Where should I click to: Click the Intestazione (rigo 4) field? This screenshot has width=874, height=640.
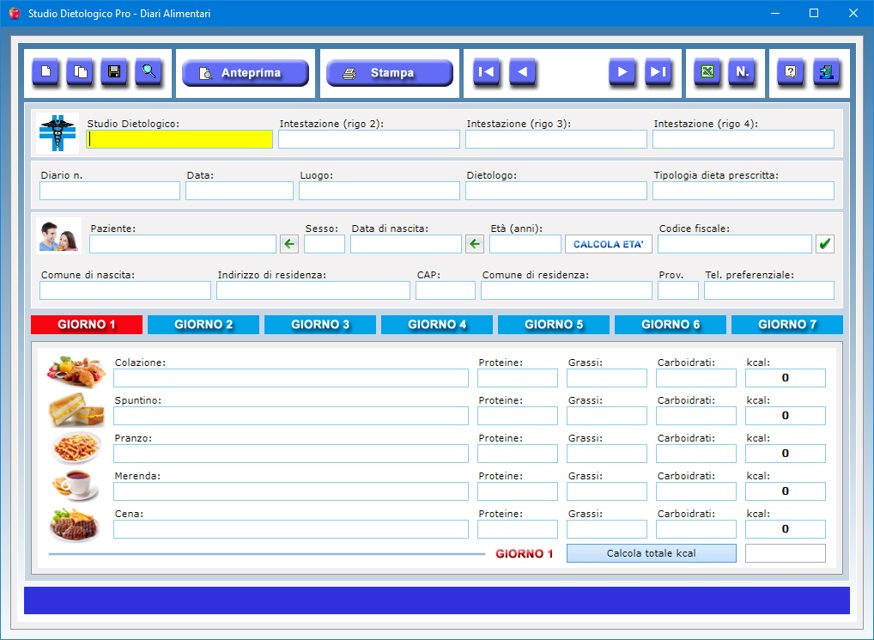tap(744, 139)
